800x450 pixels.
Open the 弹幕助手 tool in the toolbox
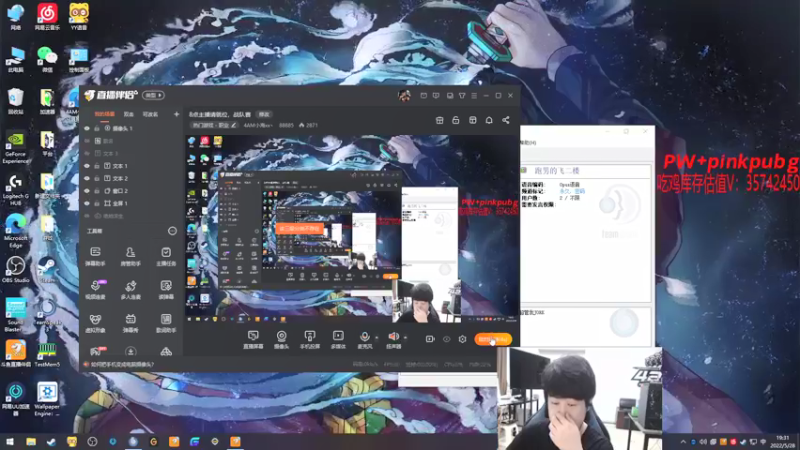(x=95, y=256)
